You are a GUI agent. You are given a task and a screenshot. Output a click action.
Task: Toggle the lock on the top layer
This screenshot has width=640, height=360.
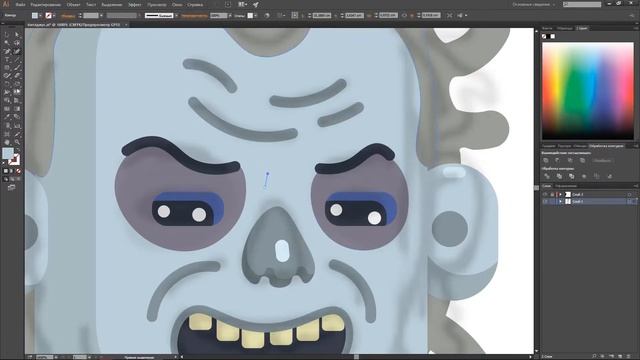[x=552, y=195]
